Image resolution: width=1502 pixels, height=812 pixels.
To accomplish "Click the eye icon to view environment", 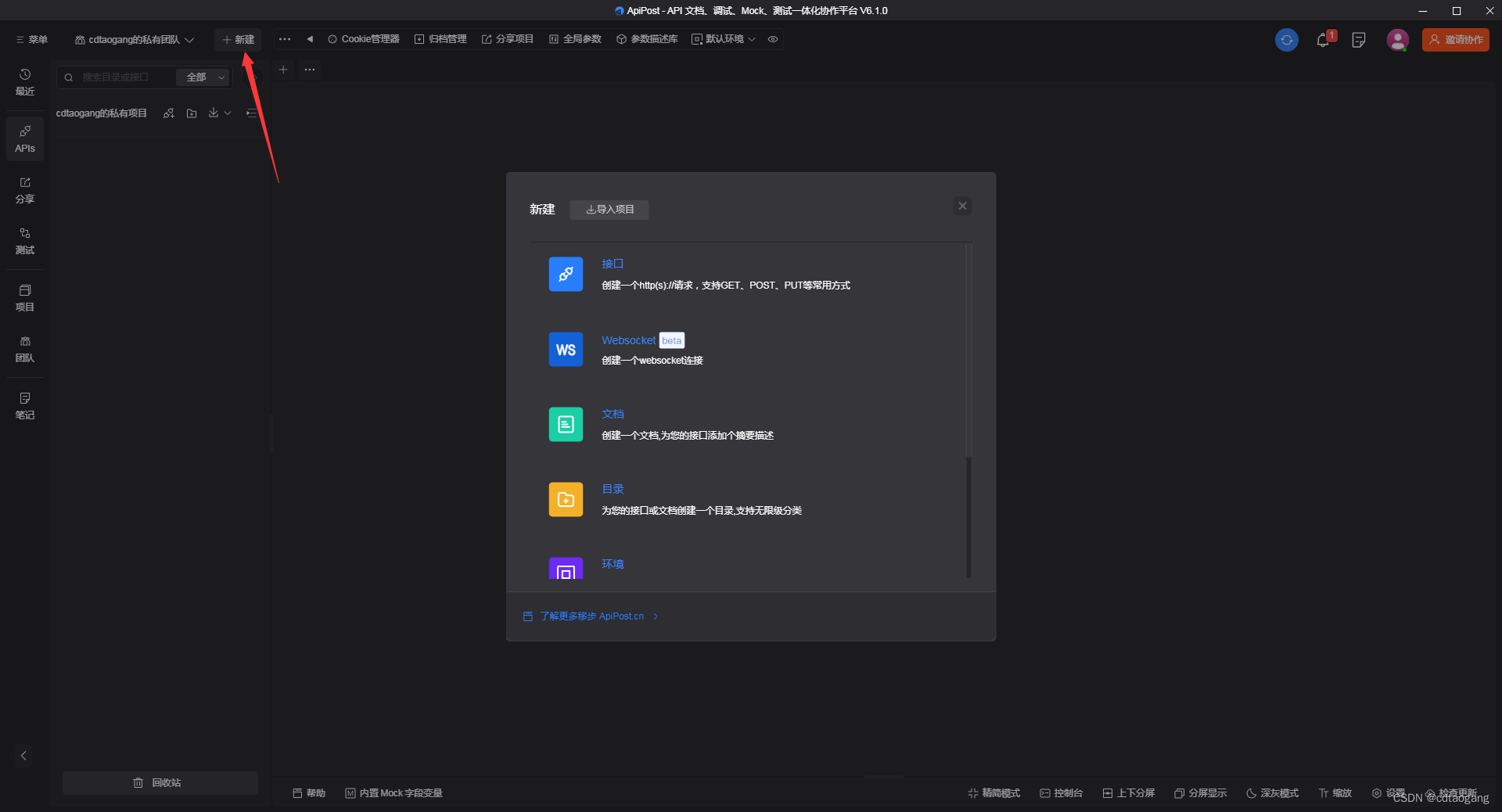I will click(x=773, y=39).
